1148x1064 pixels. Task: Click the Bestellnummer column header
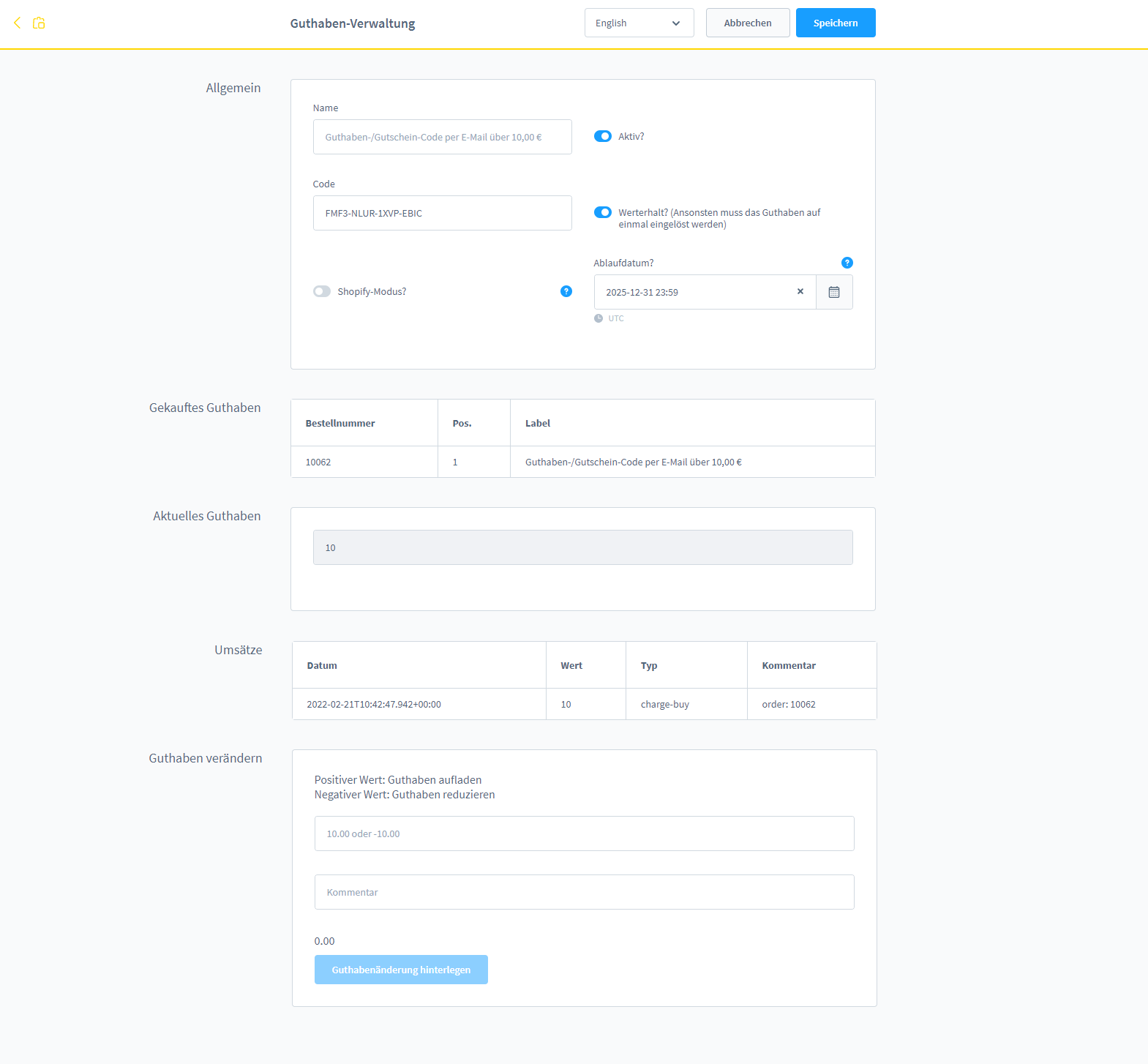[340, 423]
